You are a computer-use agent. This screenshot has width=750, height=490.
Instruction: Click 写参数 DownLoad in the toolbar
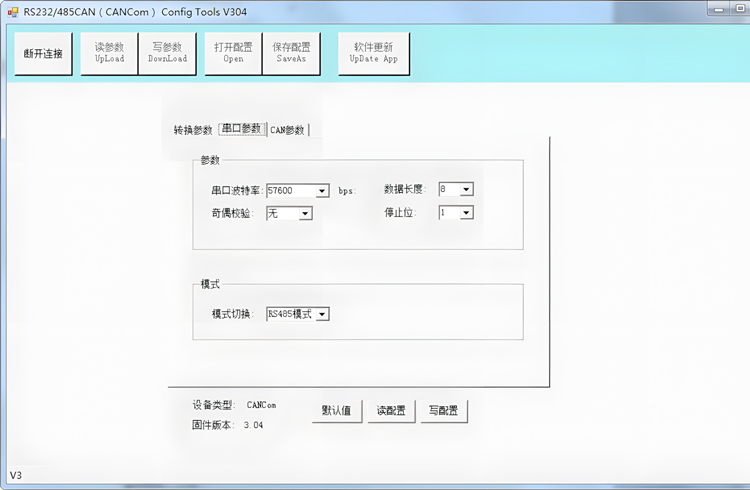[167, 53]
